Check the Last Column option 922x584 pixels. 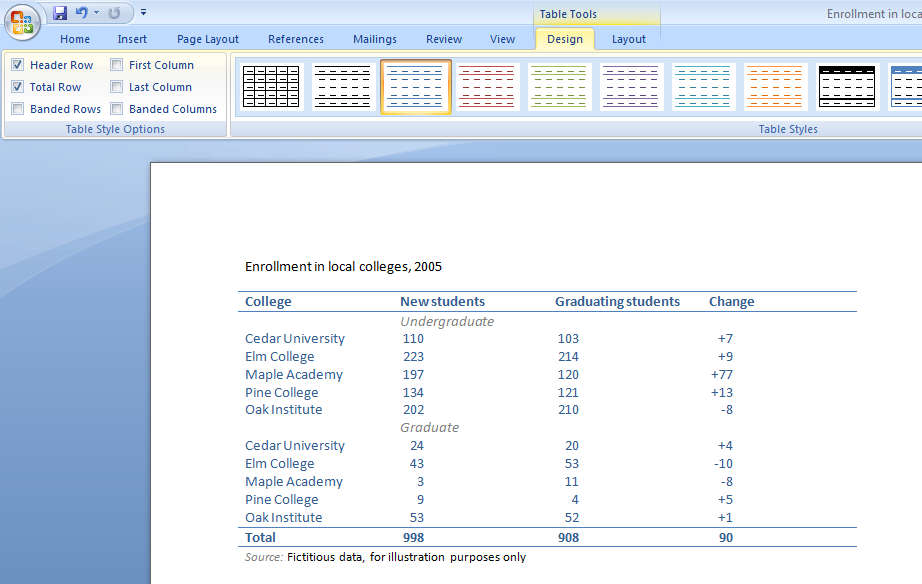[x=116, y=86]
